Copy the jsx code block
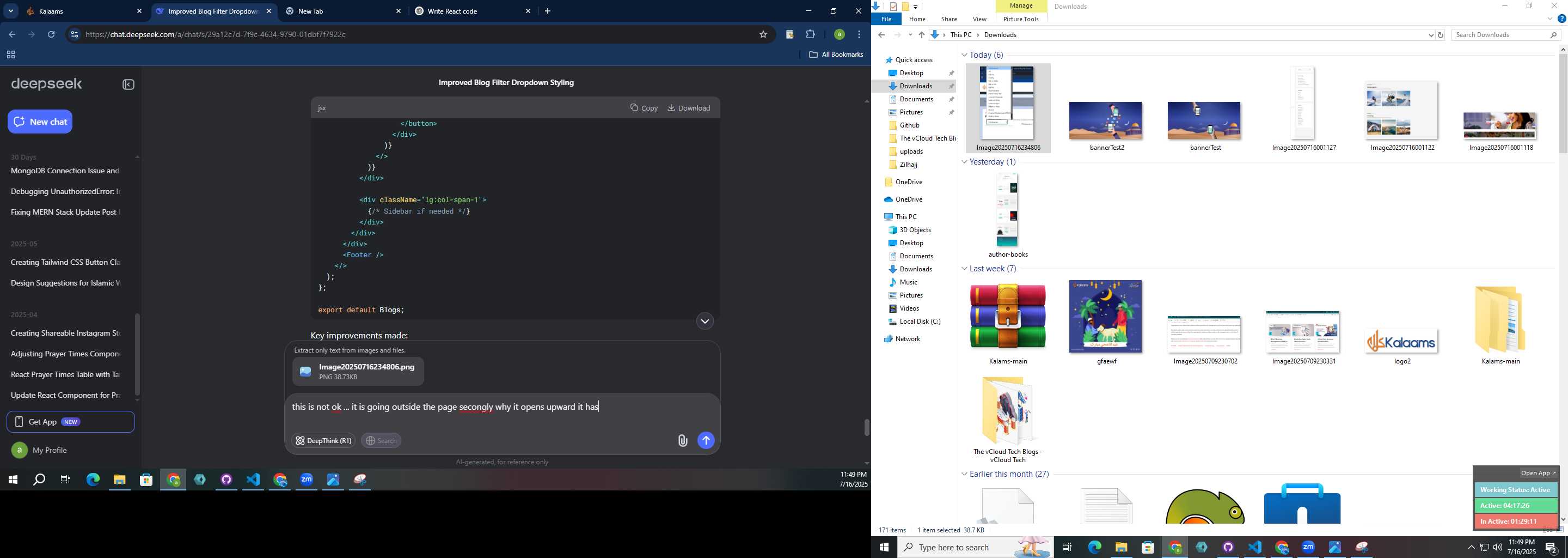1568x558 pixels. (644, 108)
